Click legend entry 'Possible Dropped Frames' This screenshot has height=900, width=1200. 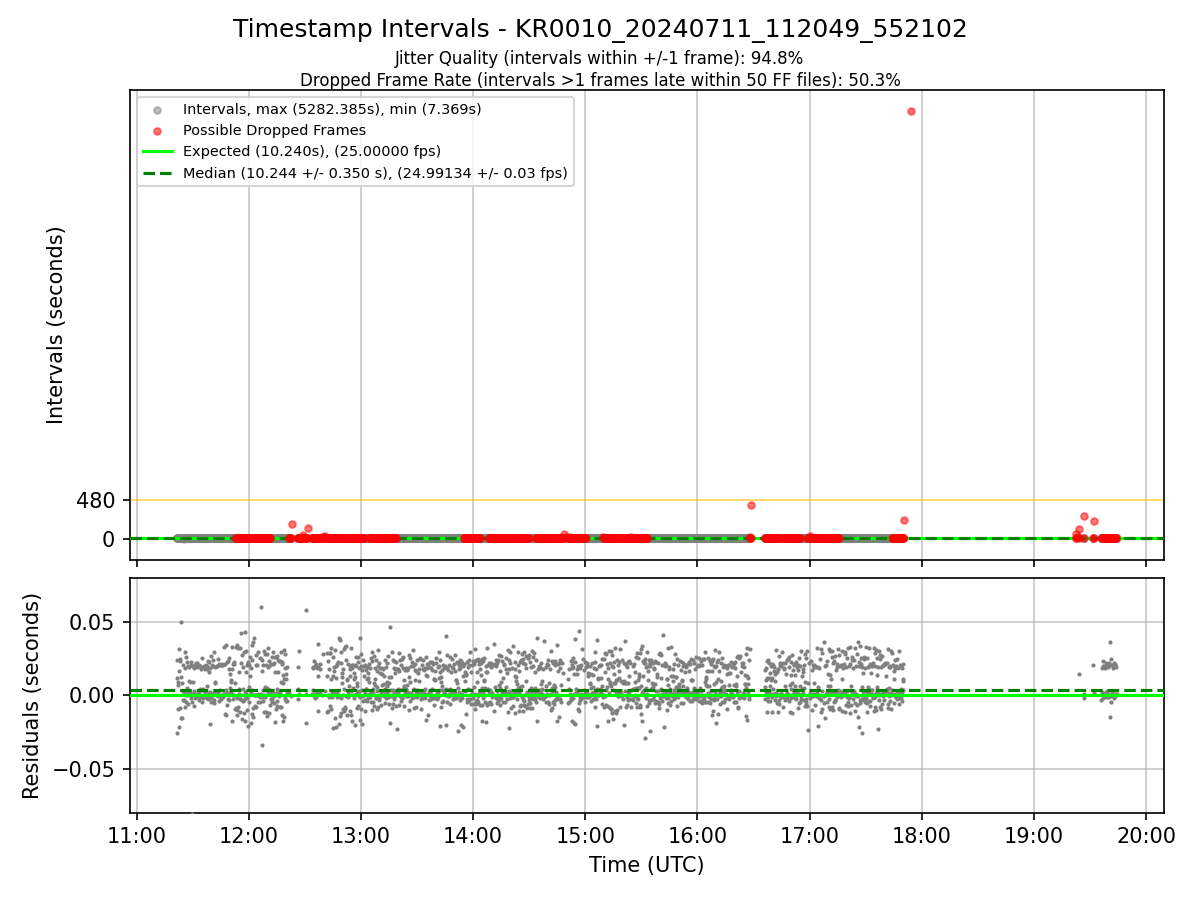274,130
